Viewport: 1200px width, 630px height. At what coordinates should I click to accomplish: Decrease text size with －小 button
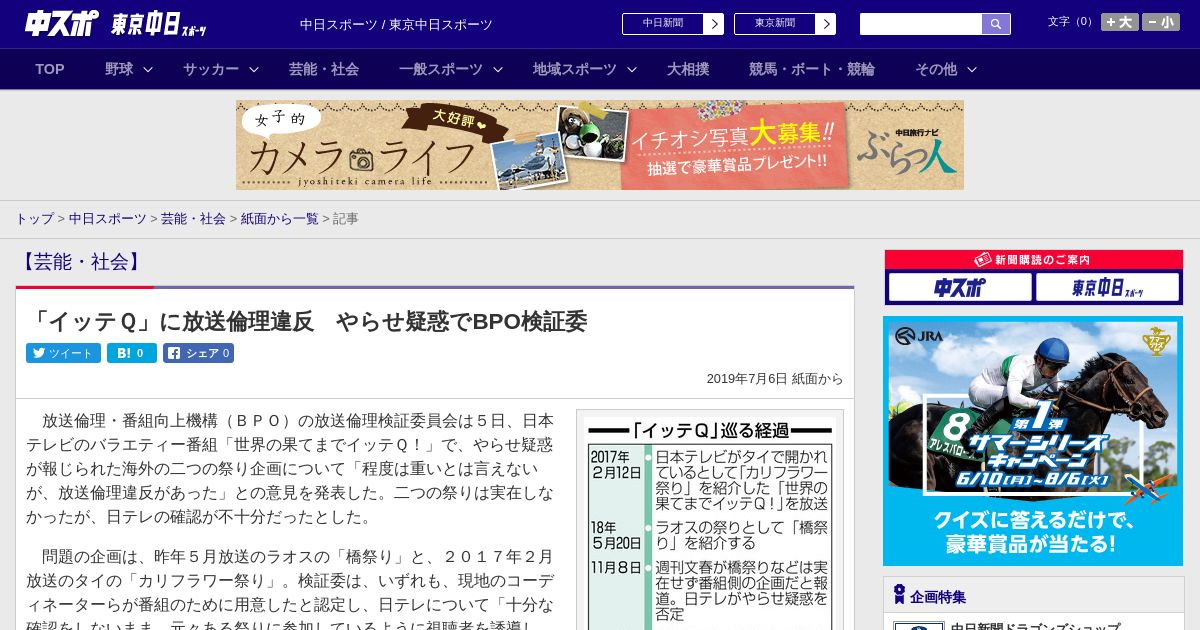1161,22
